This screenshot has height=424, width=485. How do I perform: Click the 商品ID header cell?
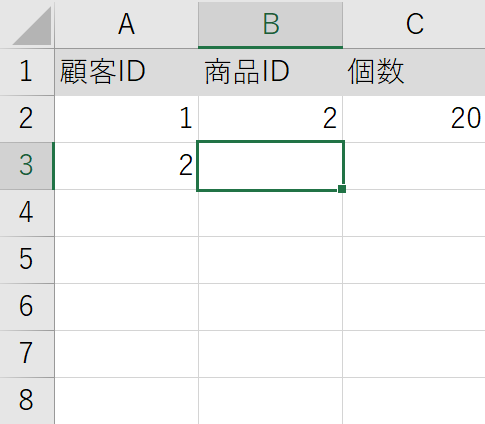pyautogui.click(x=270, y=72)
